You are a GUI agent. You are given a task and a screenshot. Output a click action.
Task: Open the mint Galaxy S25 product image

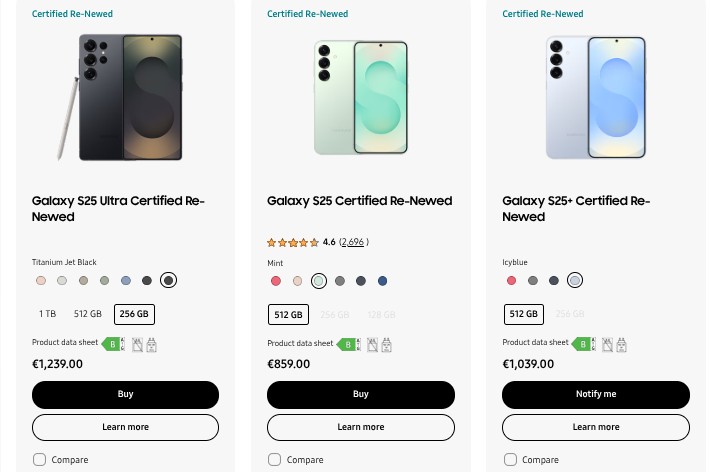360,97
